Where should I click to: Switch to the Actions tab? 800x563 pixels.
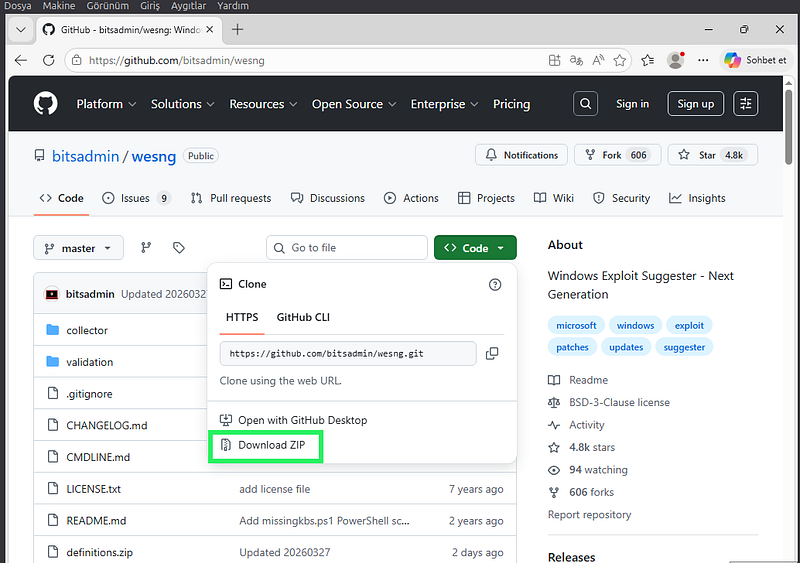(x=411, y=198)
